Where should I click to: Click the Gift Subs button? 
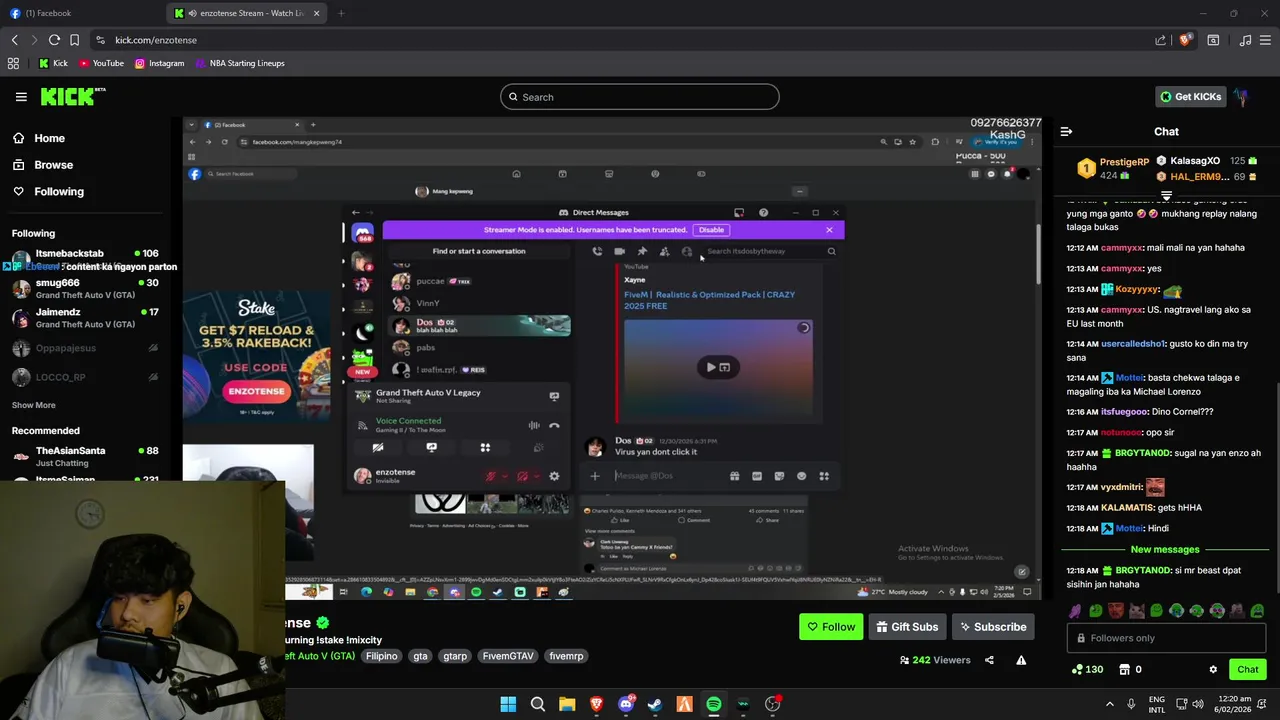(907, 627)
